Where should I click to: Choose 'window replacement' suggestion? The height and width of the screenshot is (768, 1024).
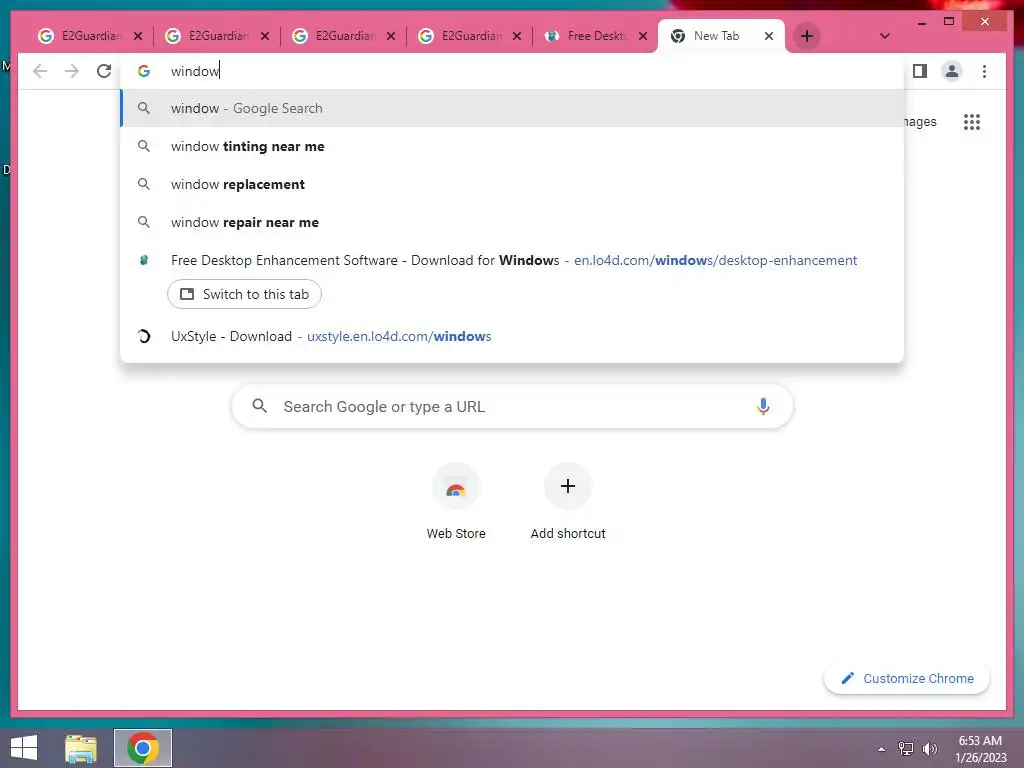click(512, 184)
